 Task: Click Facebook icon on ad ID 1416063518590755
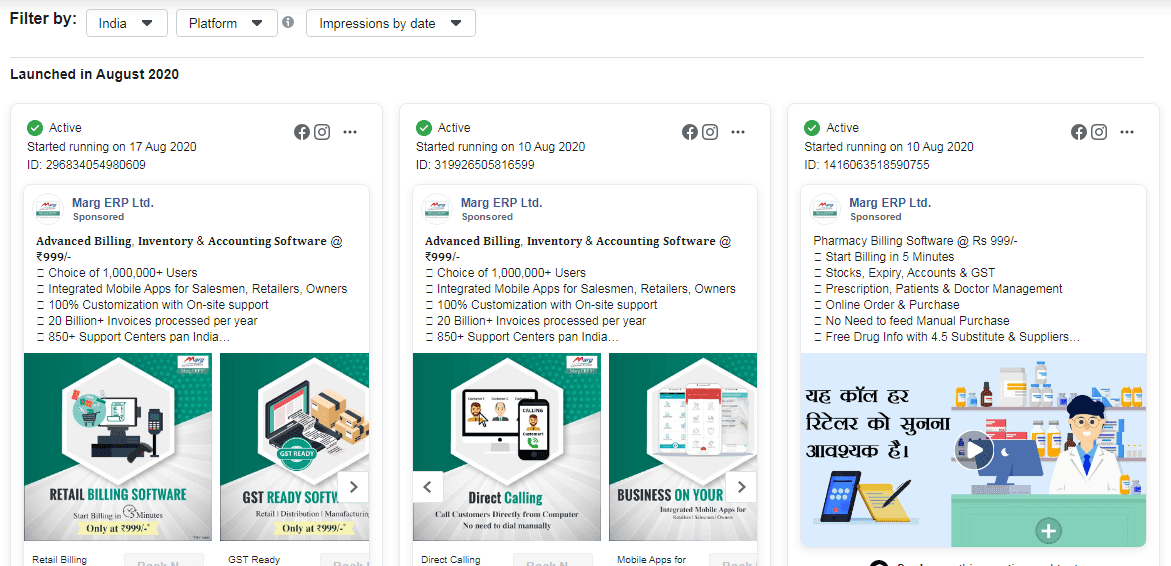click(x=1079, y=132)
